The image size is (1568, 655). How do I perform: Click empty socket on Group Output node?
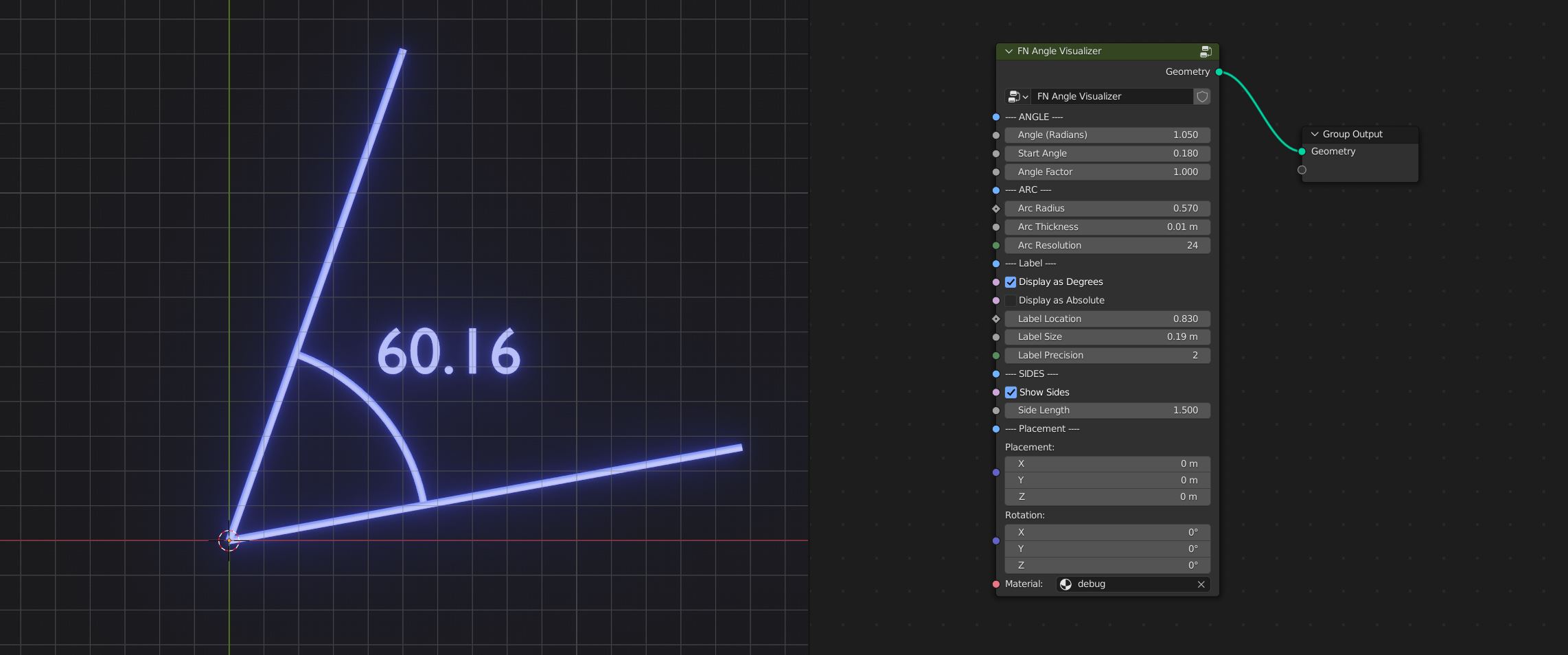click(1302, 170)
